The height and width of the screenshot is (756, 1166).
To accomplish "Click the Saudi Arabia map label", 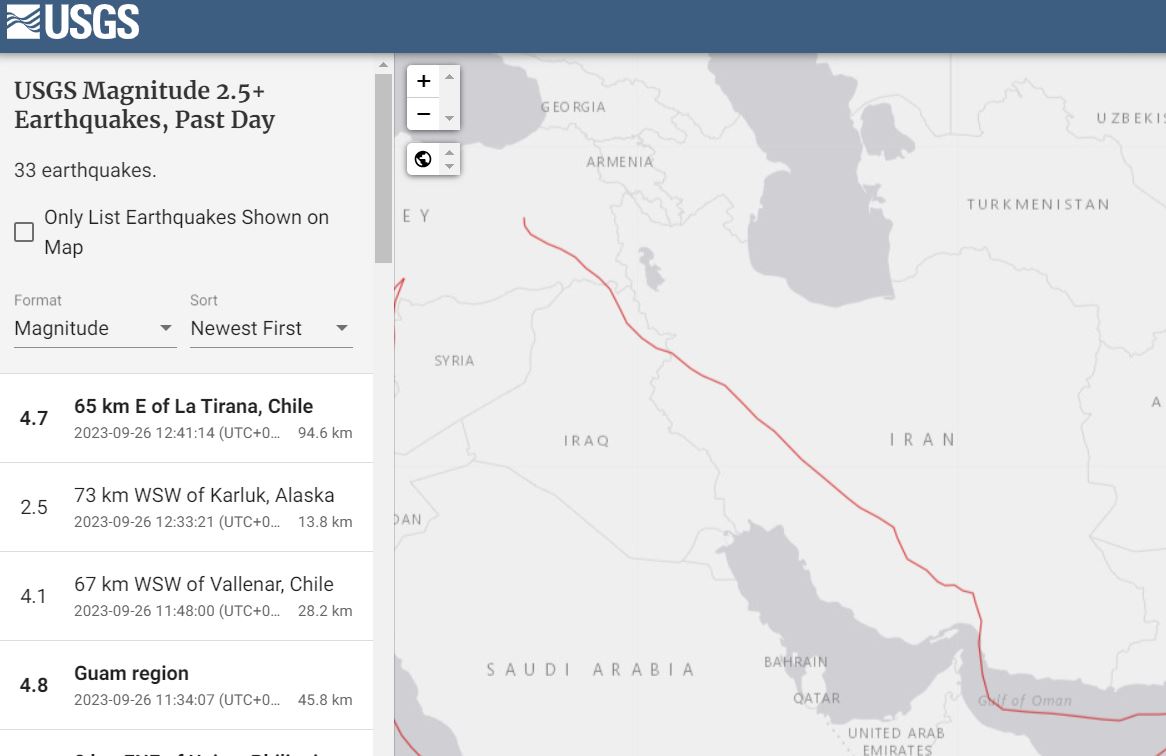I will point(590,669).
